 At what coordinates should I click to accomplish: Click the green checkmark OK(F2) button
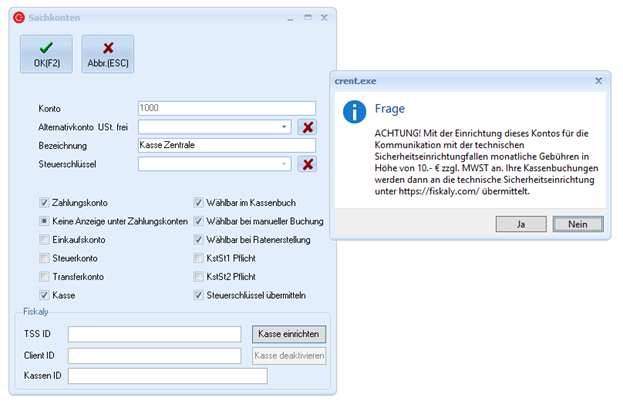46,53
